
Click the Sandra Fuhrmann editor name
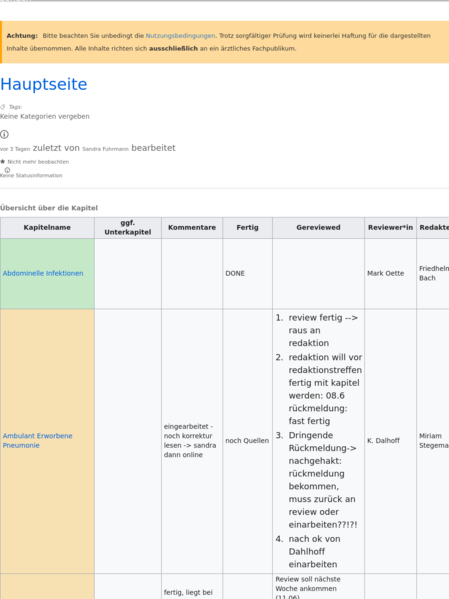pos(105,149)
